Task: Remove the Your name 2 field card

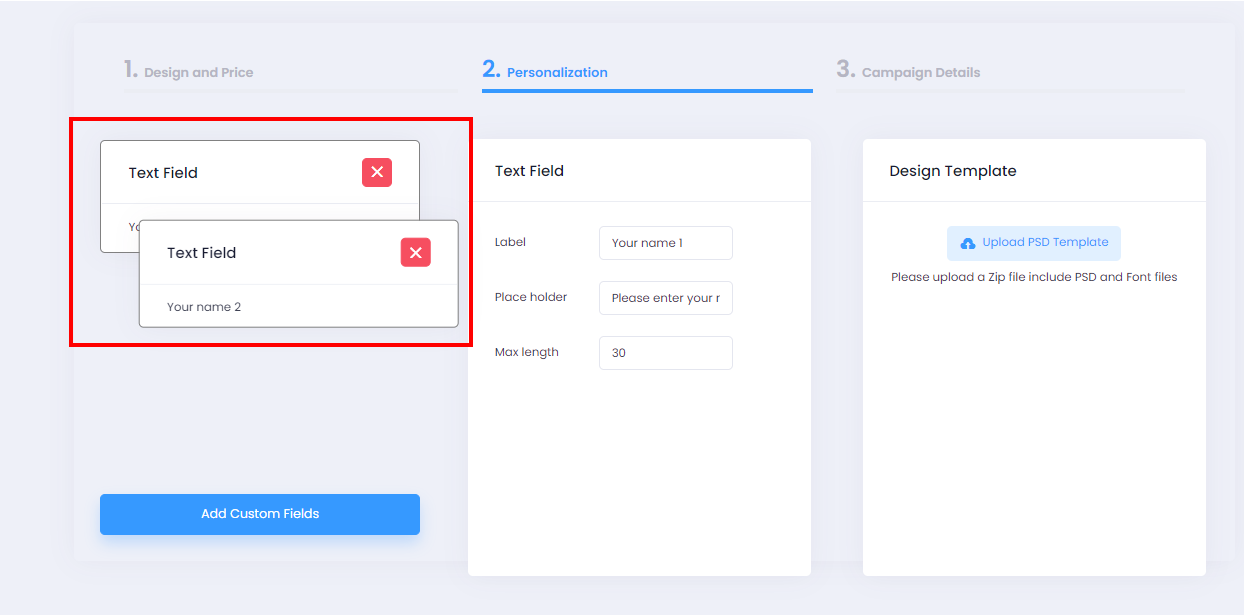Action: (x=416, y=252)
